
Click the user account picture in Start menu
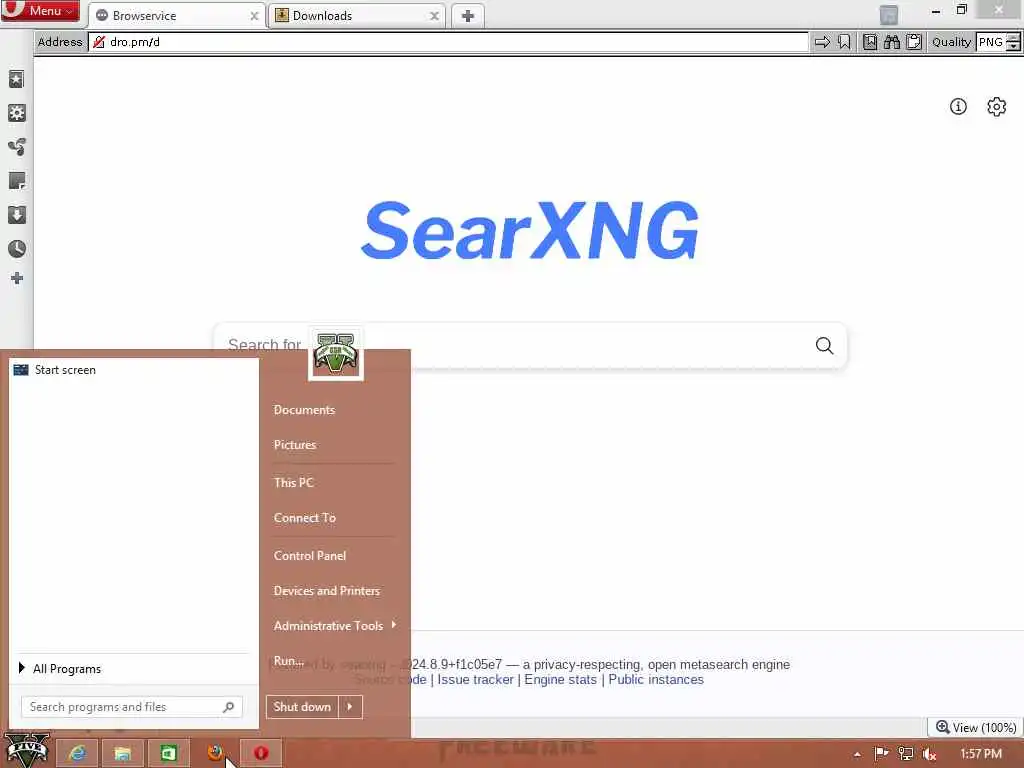click(336, 354)
